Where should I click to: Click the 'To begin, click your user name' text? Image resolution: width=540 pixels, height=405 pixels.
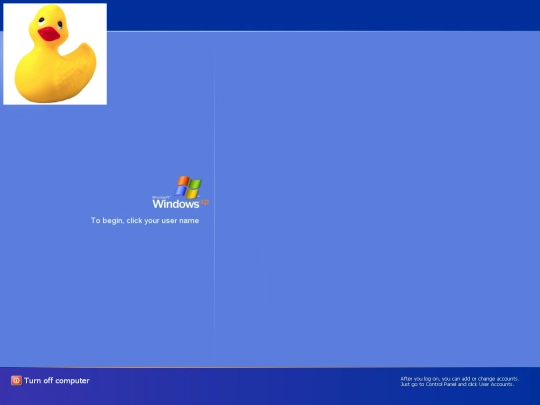click(x=145, y=220)
